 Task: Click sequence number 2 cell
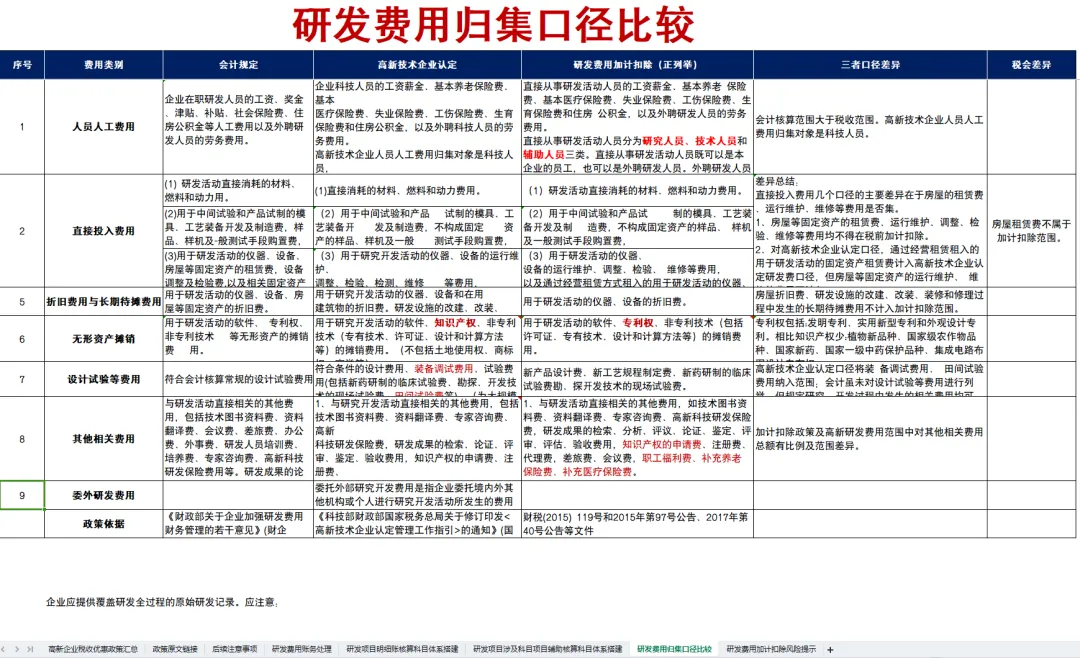pos(22,231)
